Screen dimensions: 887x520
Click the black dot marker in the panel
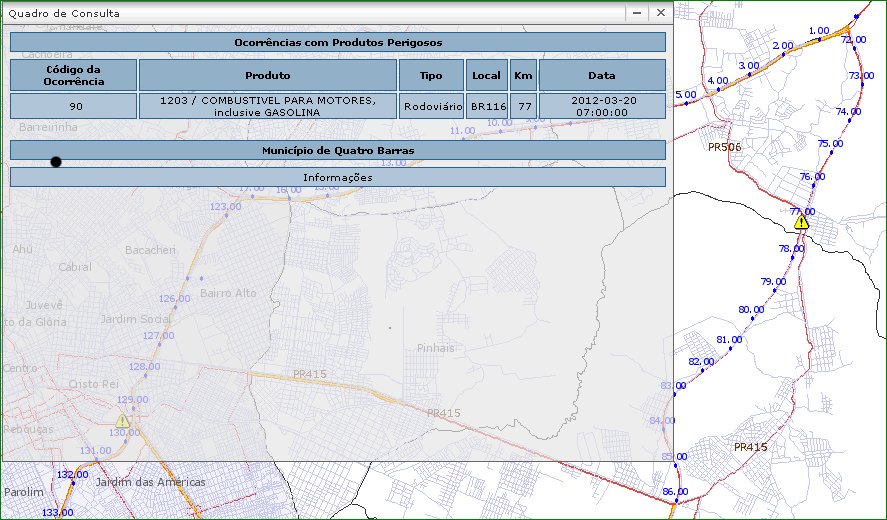56,162
